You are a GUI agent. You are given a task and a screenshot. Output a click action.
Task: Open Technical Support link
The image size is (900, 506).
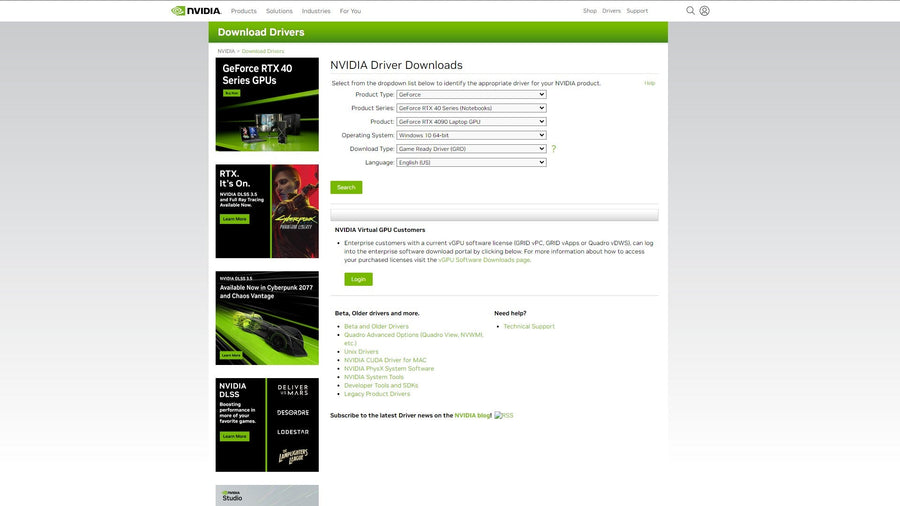pyautogui.click(x=529, y=326)
